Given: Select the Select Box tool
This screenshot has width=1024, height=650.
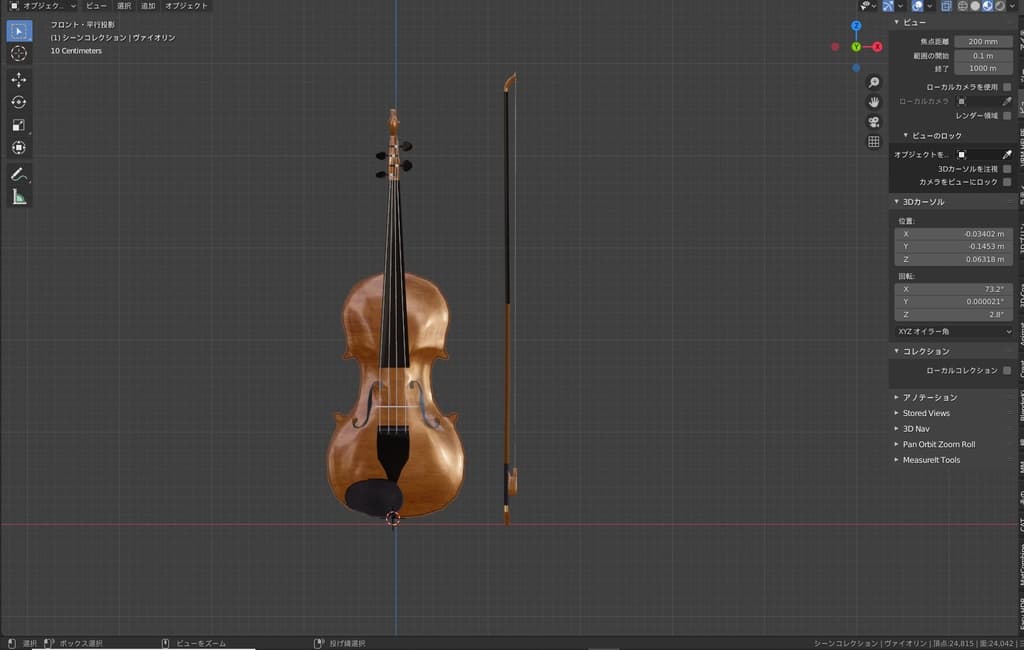Looking at the screenshot, I should pos(19,30).
